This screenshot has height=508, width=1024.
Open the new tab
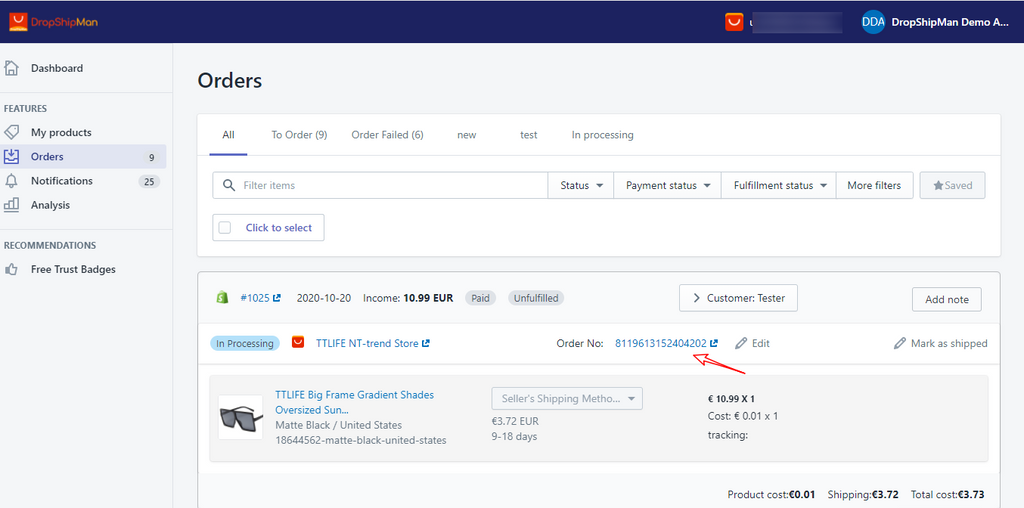466,135
